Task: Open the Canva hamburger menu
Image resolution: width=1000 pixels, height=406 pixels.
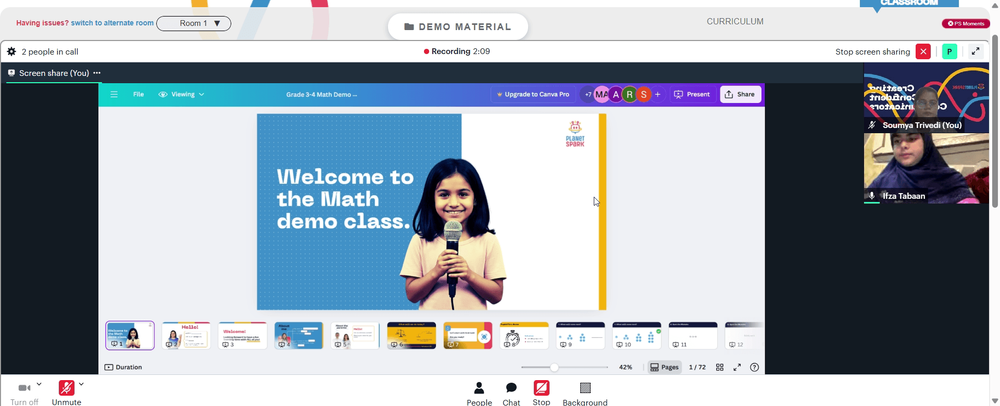Action: [114, 94]
